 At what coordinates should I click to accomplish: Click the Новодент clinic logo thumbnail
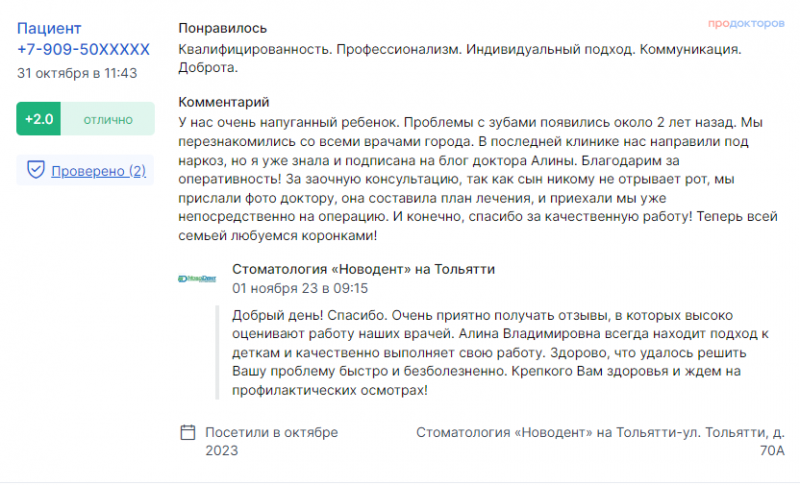tap(197, 278)
